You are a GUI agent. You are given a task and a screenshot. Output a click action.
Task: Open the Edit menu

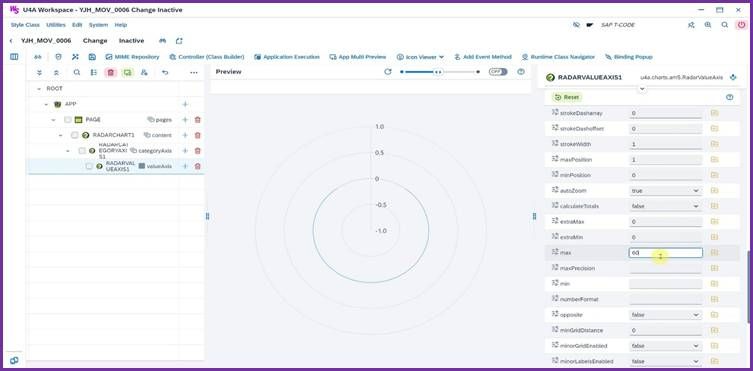tap(77, 25)
